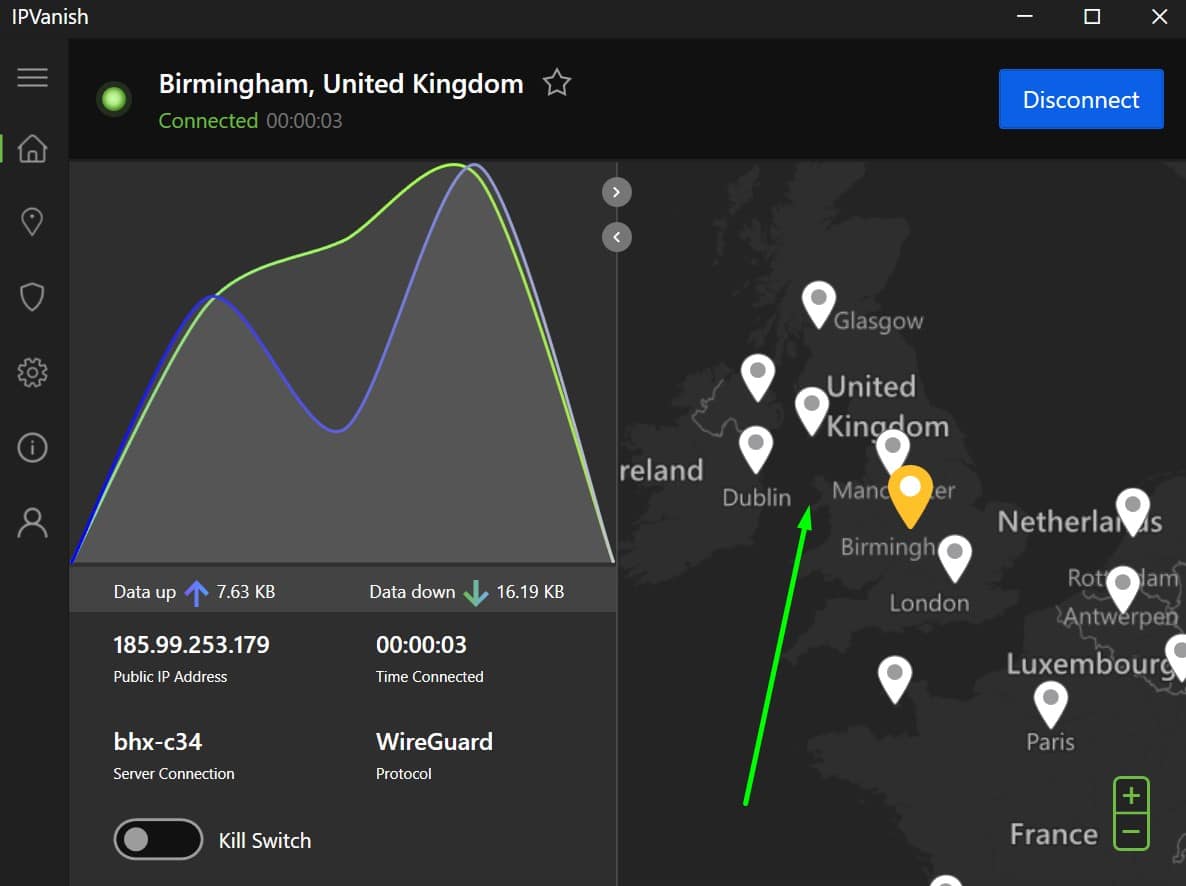The width and height of the screenshot is (1186, 886).
Task: Select the Dublin map pin
Action: [x=756, y=449]
